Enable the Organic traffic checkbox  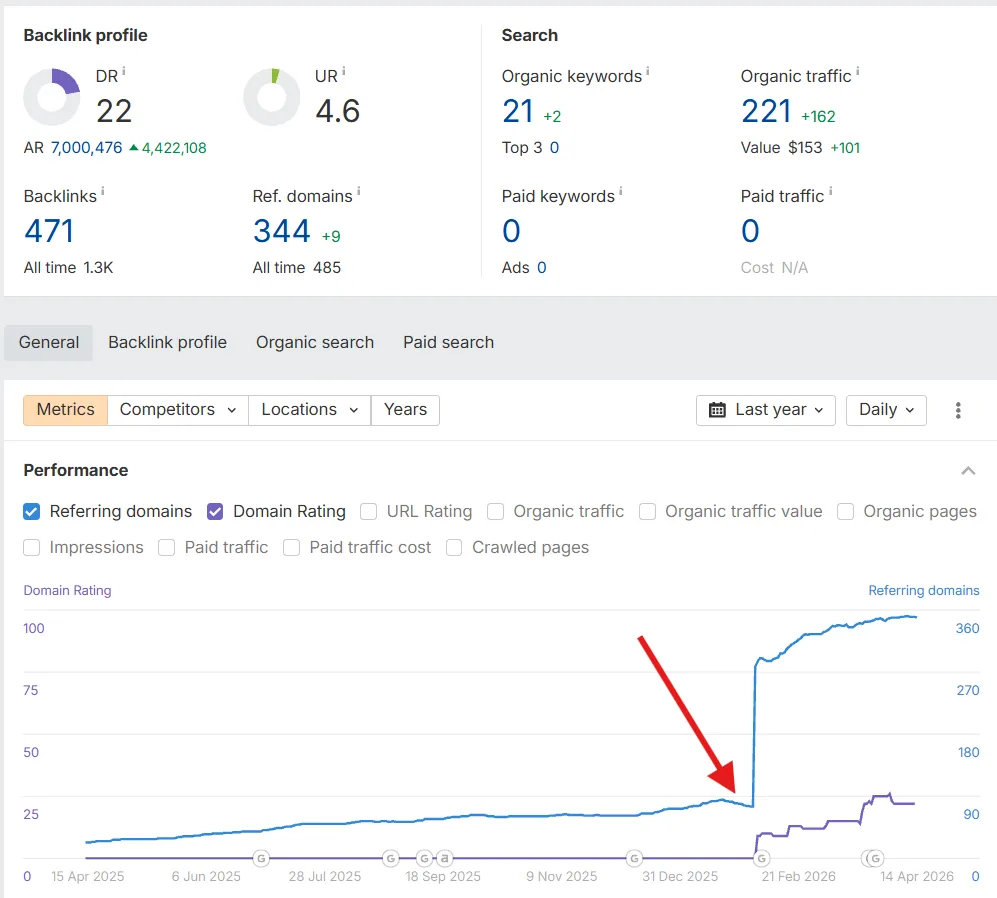496,512
